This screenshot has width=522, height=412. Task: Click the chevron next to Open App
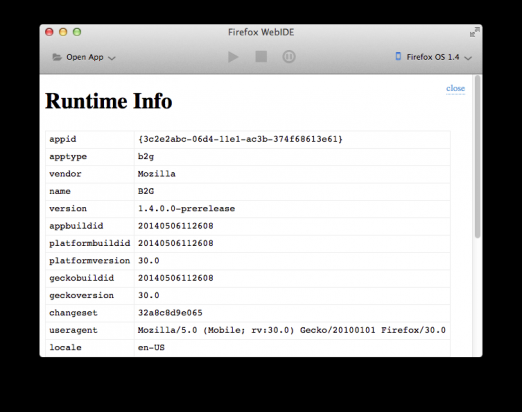tap(112, 58)
